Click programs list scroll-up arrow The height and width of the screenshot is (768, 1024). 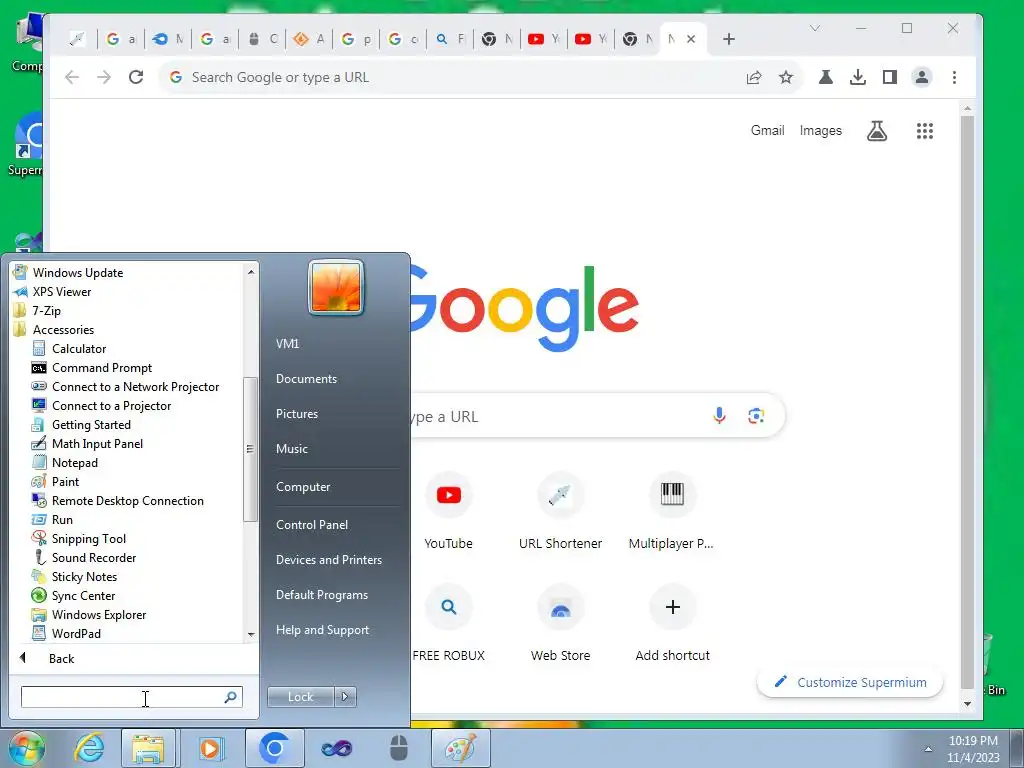point(251,271)
